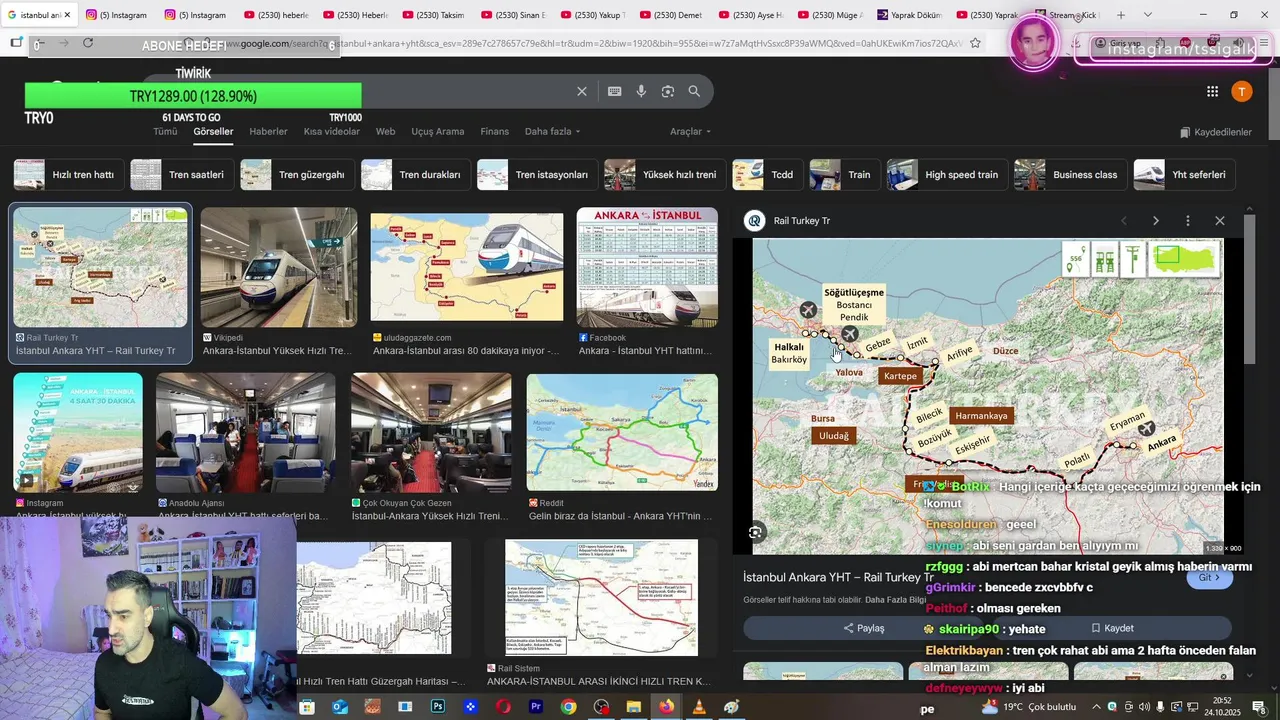This screenshot has height=720, width=1280.
Task: Select the Yüksek hızlı treni suggestion chip
Action: (x=664, y=175)
